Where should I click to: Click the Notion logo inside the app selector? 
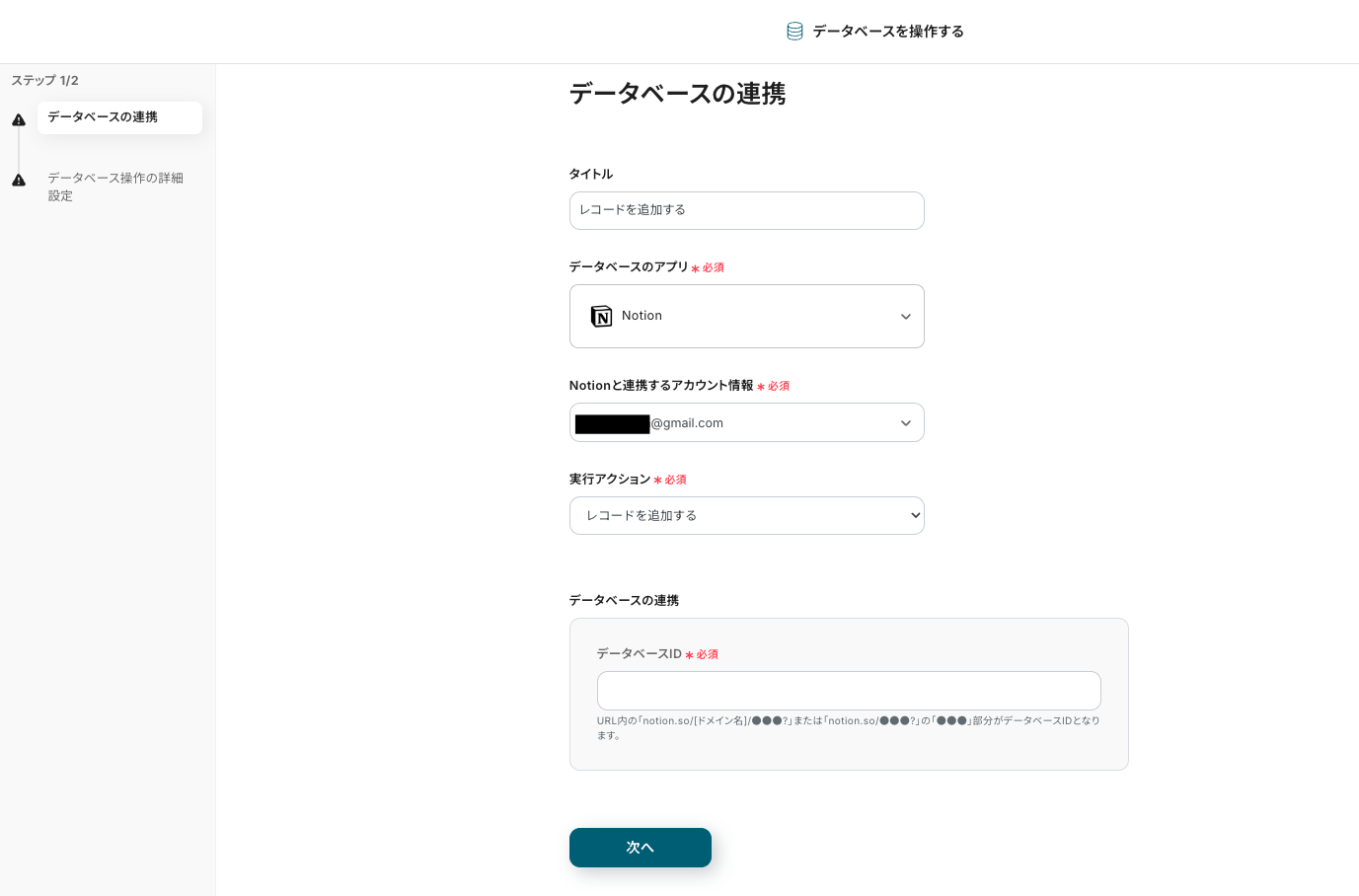(602, 316)
